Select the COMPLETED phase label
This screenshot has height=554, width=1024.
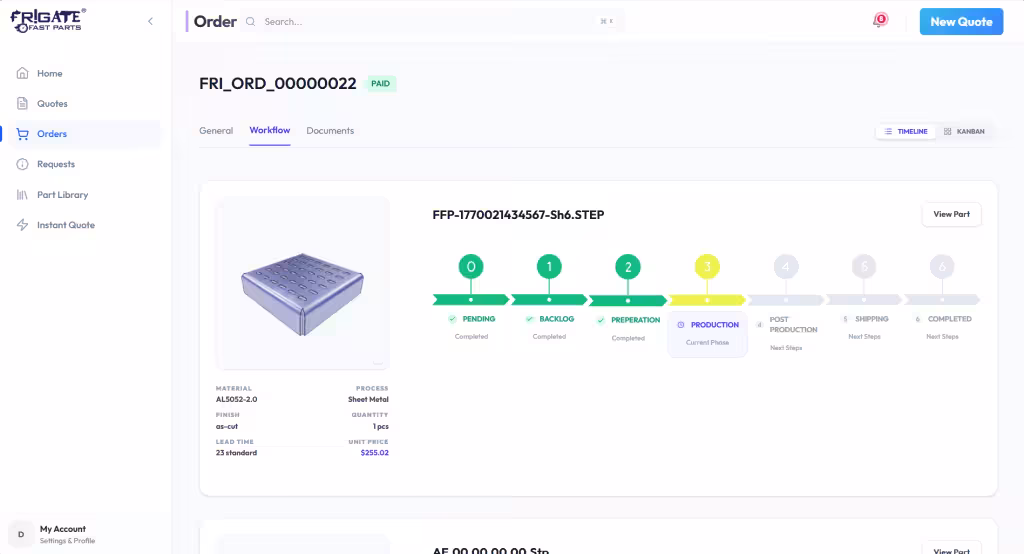click(950, 319)
